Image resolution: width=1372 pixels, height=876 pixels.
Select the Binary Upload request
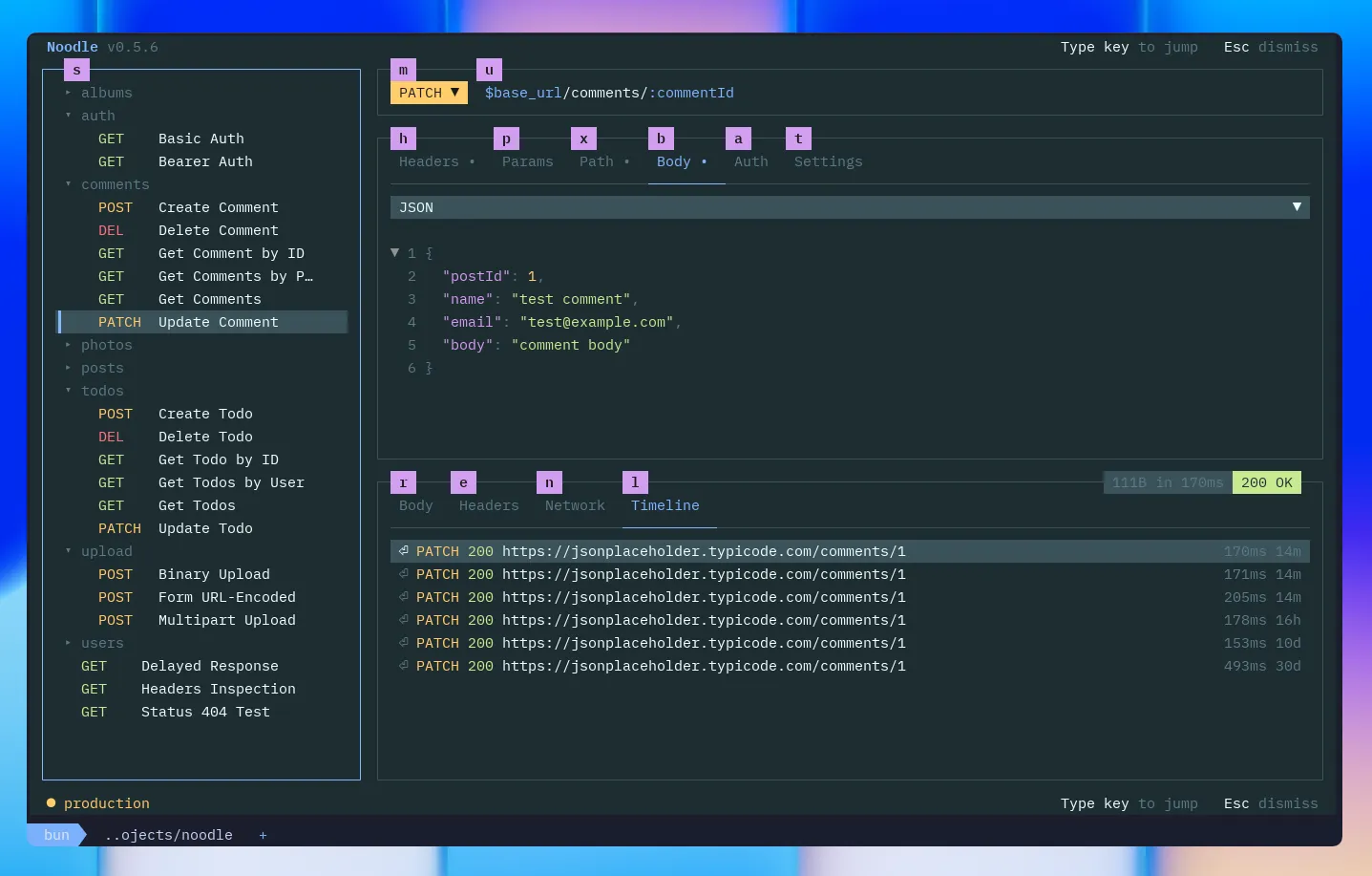[202, 574]
